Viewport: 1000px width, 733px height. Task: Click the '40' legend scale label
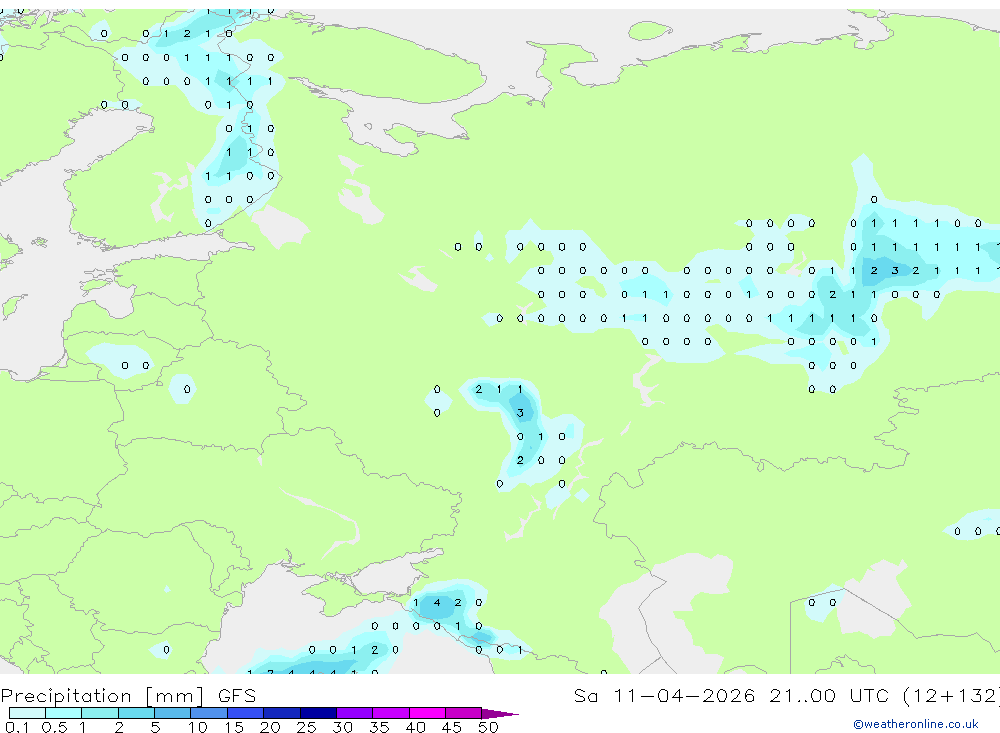tap(415, 727)
